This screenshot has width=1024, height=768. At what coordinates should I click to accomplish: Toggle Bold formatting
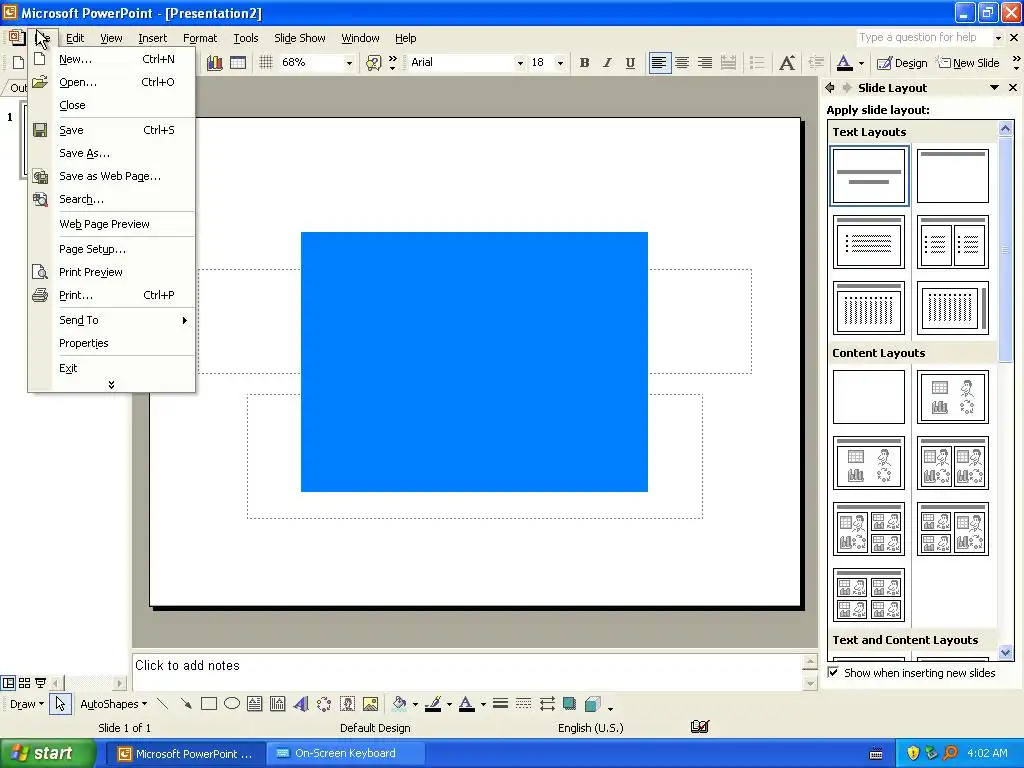584,63
